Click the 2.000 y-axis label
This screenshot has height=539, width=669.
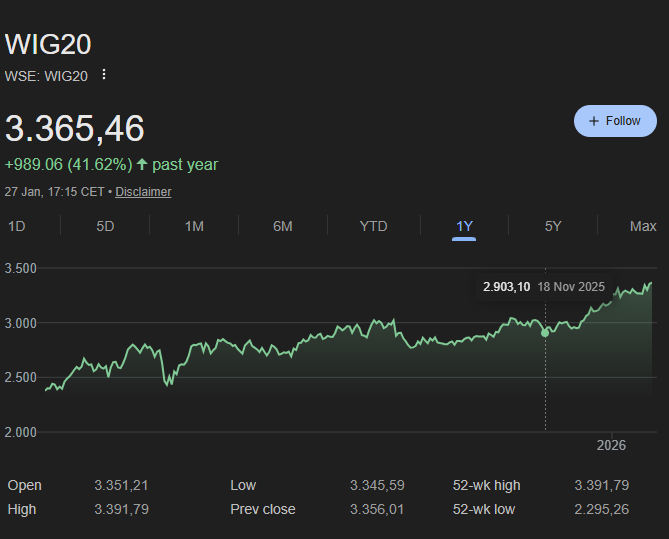20,432
